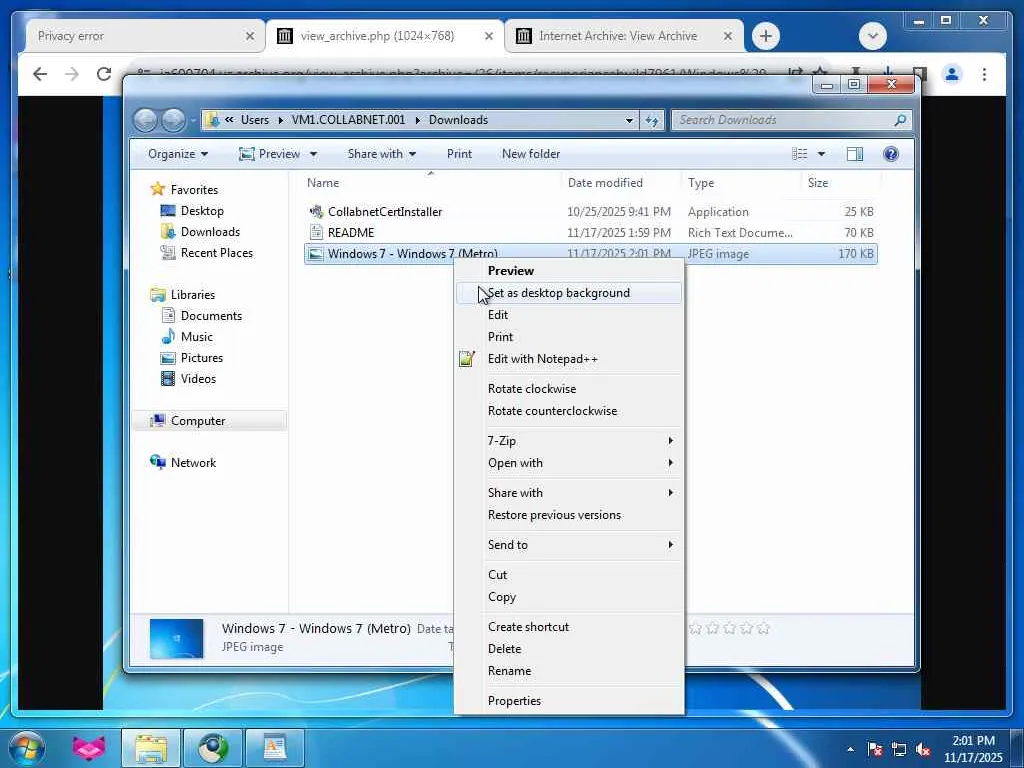This screenshot has height=768, width=1024.
Task: Choose Edit with Notepad++
Action: [568, 359]
